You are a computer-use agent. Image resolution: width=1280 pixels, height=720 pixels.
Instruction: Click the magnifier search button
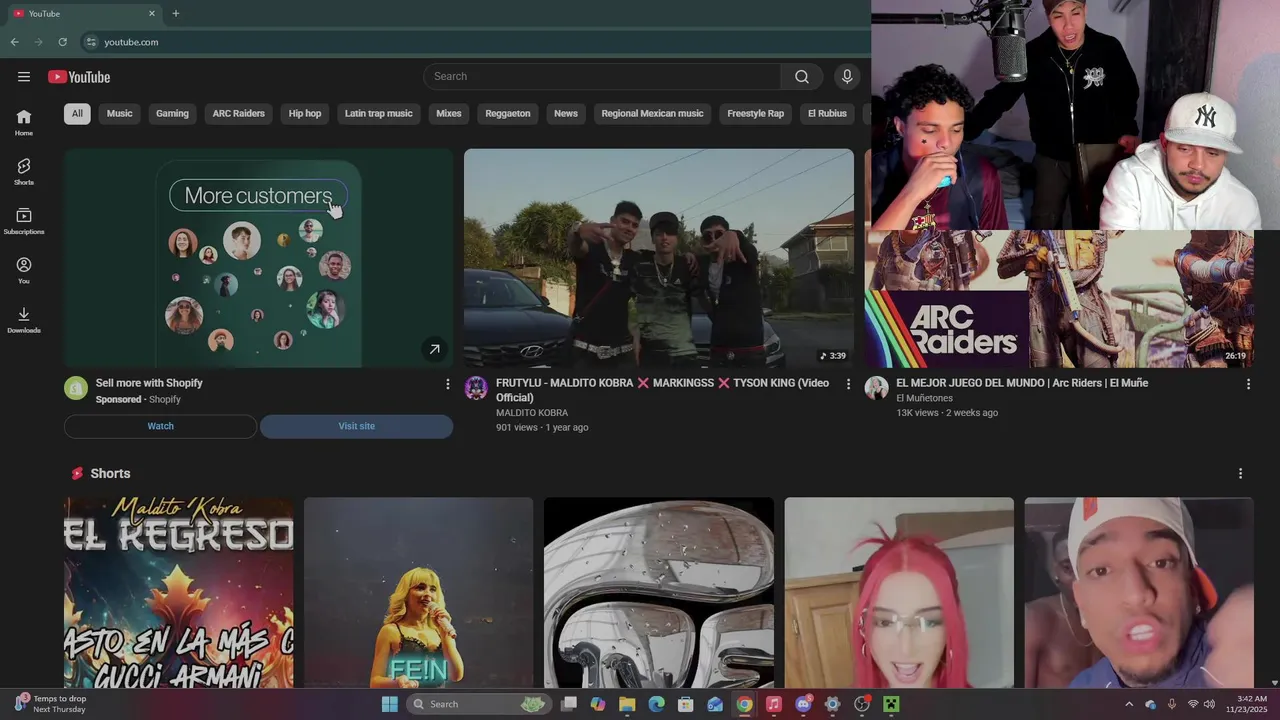802,76
